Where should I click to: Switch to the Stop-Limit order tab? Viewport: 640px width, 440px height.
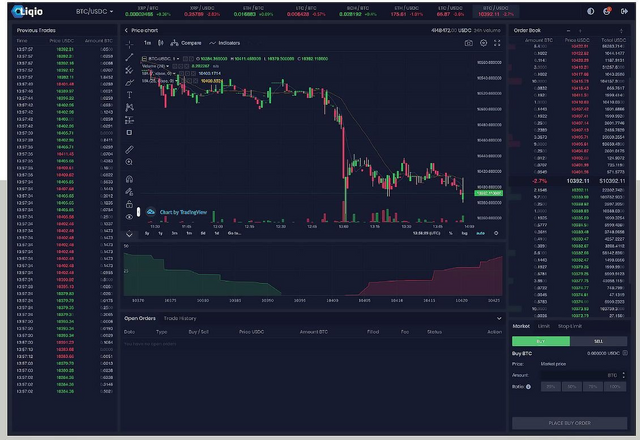[x=570, y=326]
